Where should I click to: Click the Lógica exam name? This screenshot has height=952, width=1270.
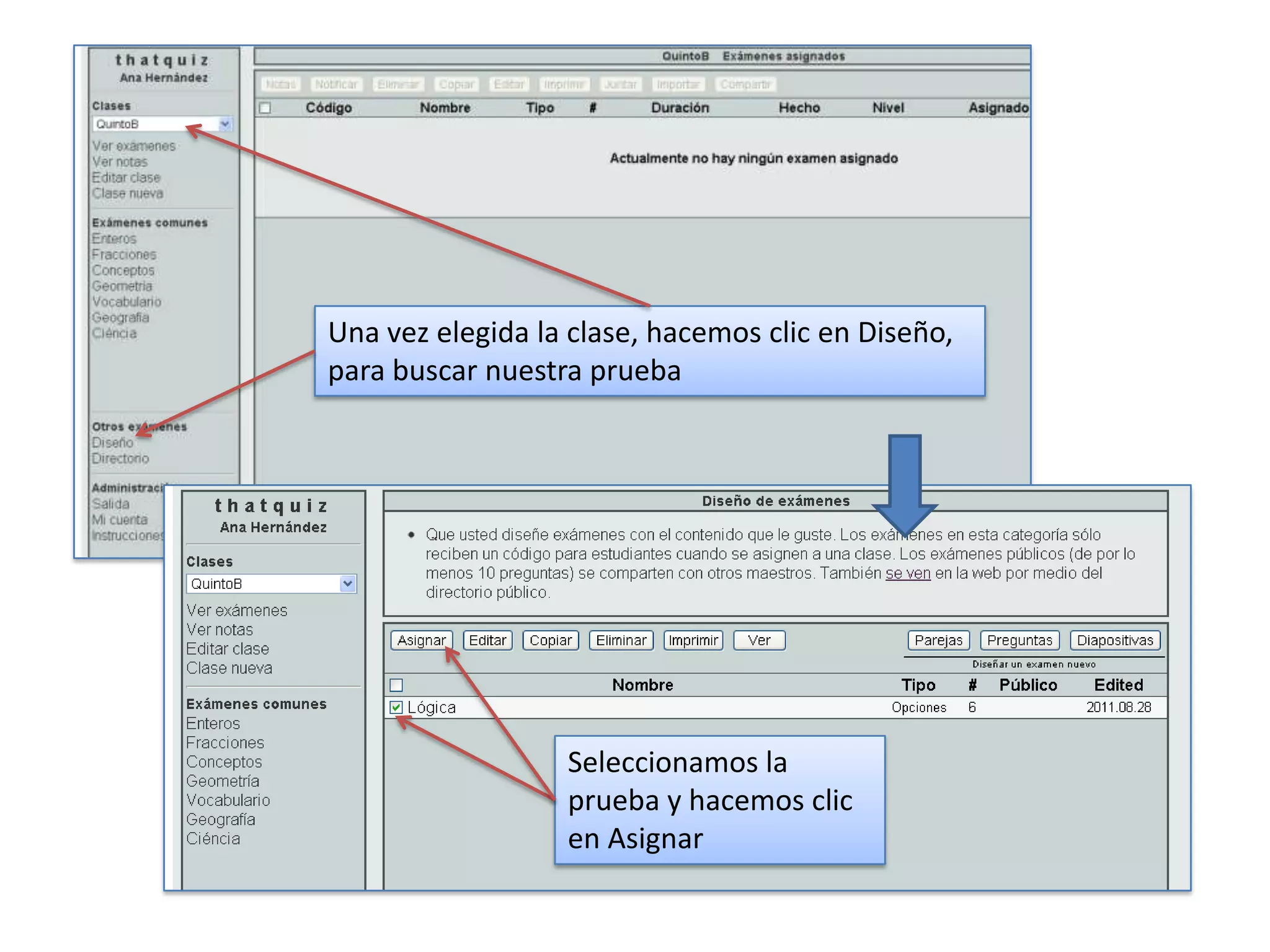tap(432, 707)
